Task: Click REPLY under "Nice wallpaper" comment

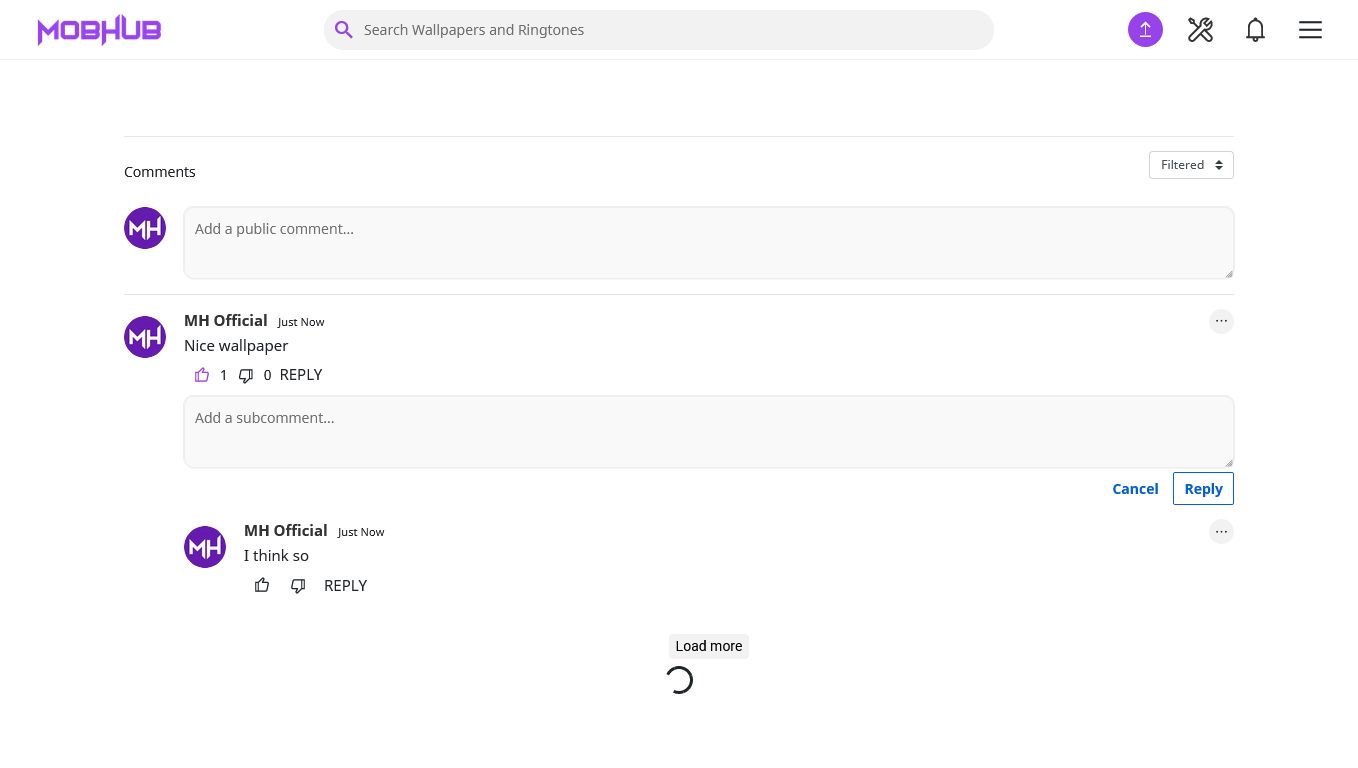Action: (301, 375)
